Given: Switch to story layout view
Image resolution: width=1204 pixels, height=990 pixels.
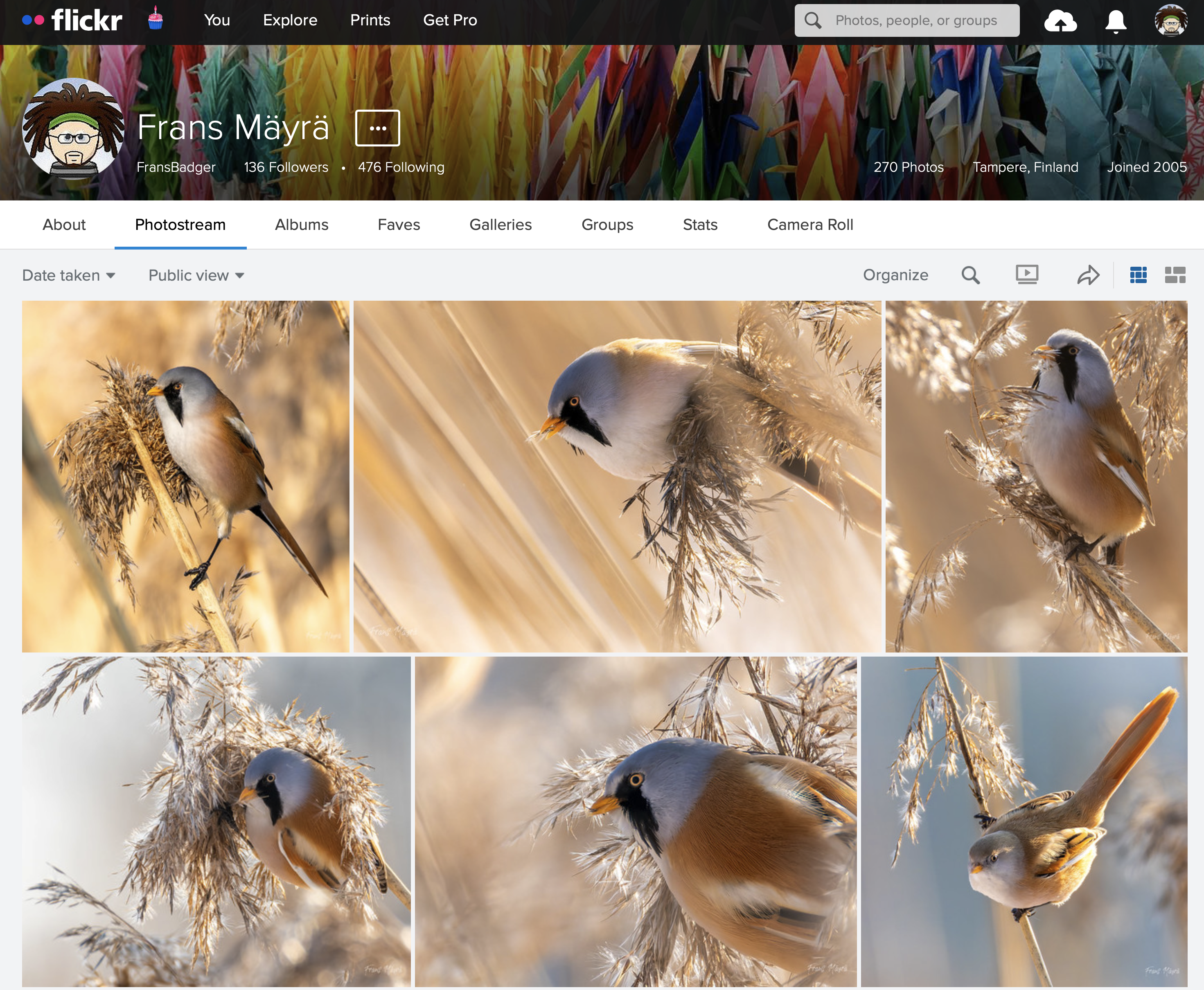Looking at the screenshot, I should coord(1175,275).
